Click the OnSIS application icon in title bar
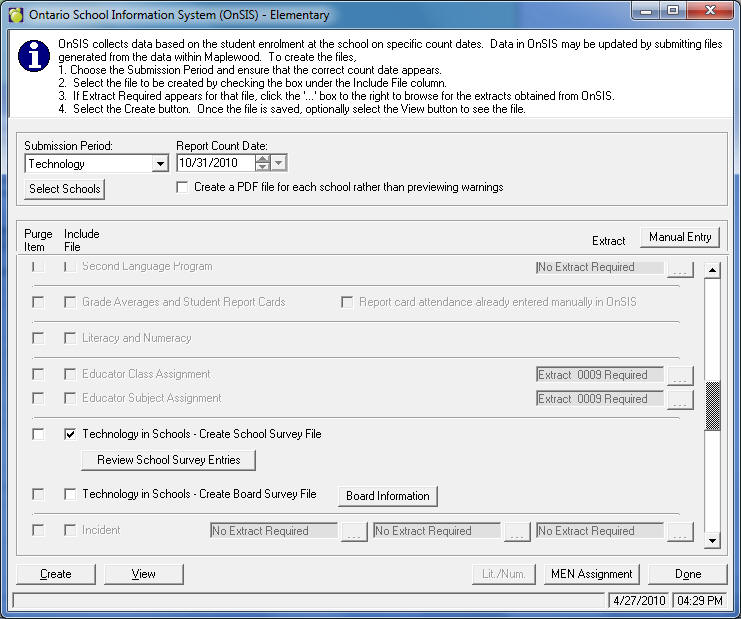This screenshot has height=619, width=741. point(15,14)
